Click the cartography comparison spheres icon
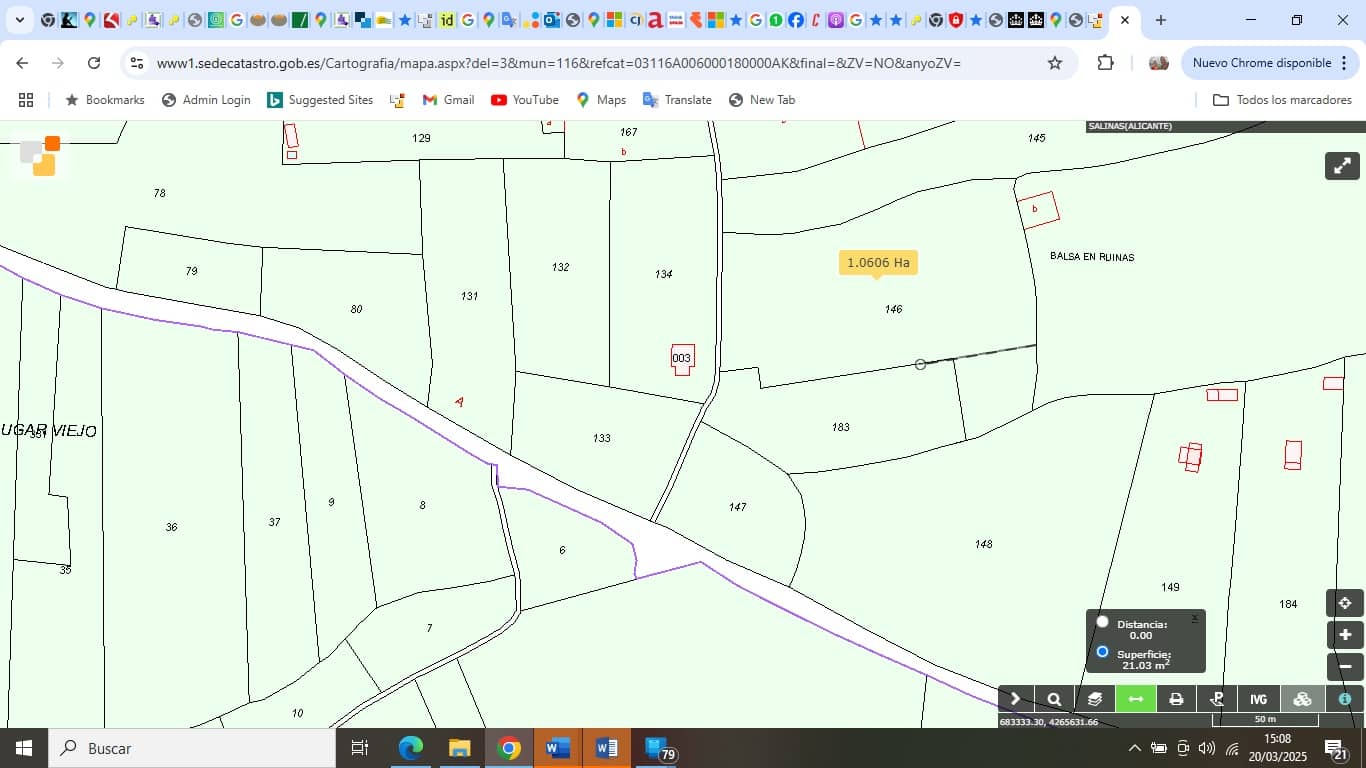The width and height of the screenshot is (1366, 768). pos(1301,699)
